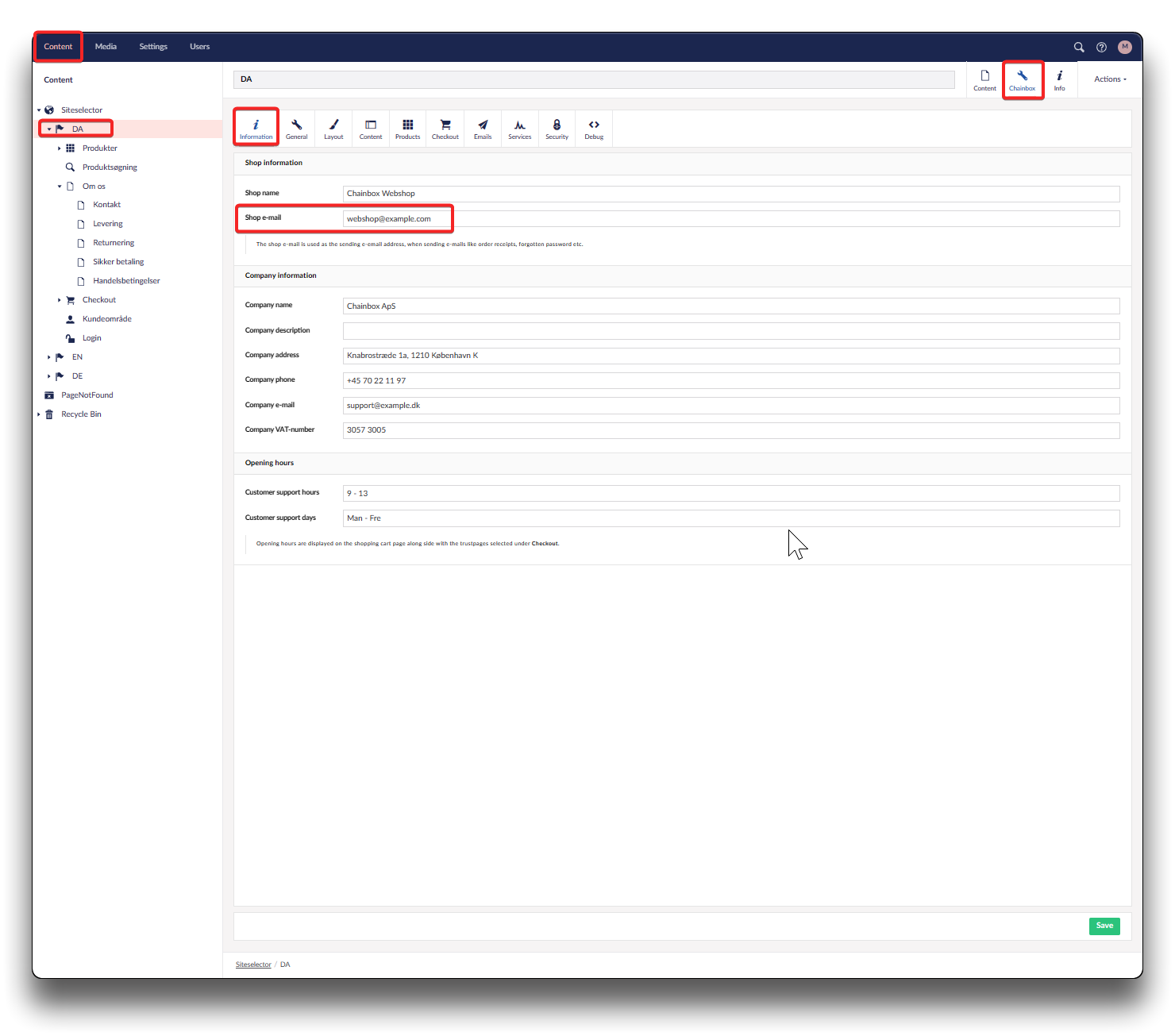The height and width of the screenshot is (1036, 1175).
Task: Open the Debug code tab
Action: [594, 129]
